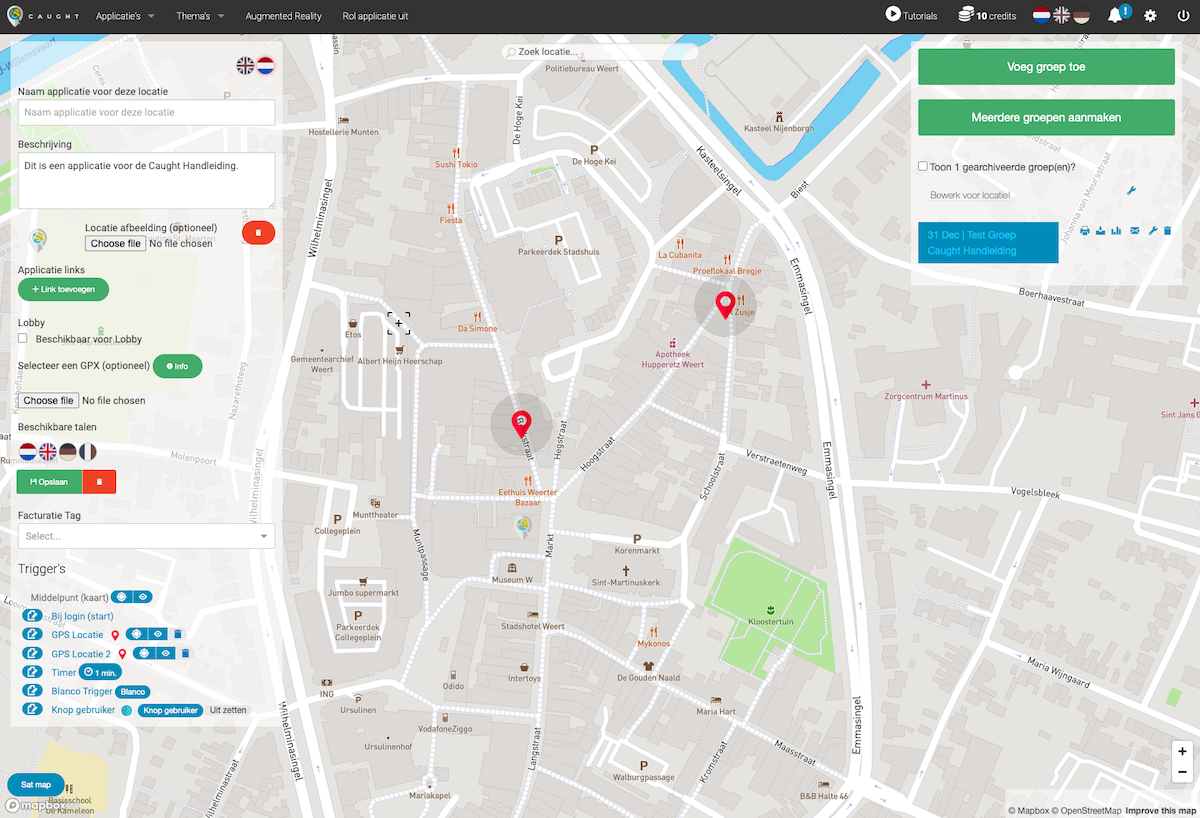1200x818 pixels.
Task: Delete the GPS Locatie trigger via its trash icon
Action: pos(178,634)
